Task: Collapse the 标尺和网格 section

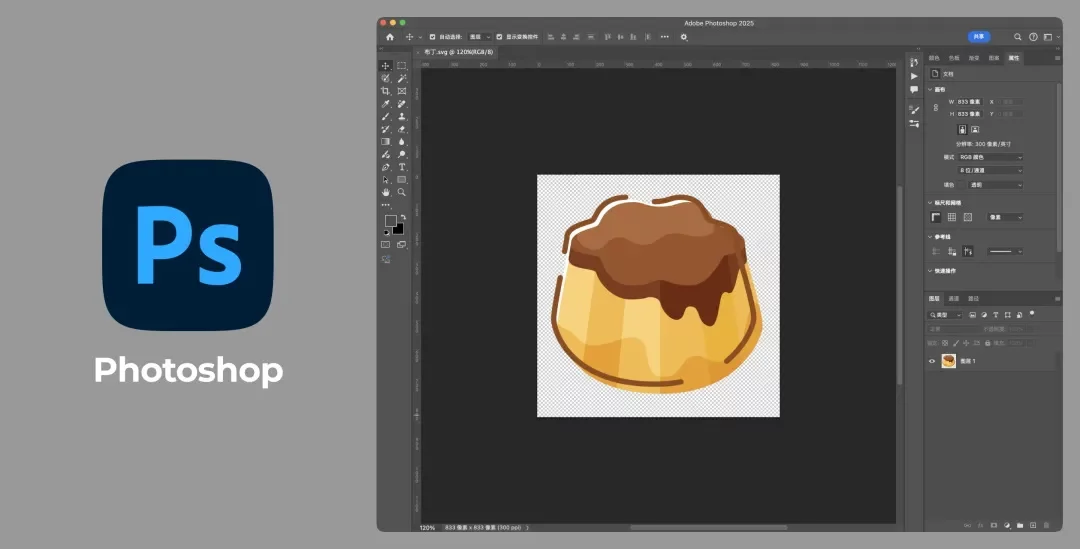Action: coord(929,203)
